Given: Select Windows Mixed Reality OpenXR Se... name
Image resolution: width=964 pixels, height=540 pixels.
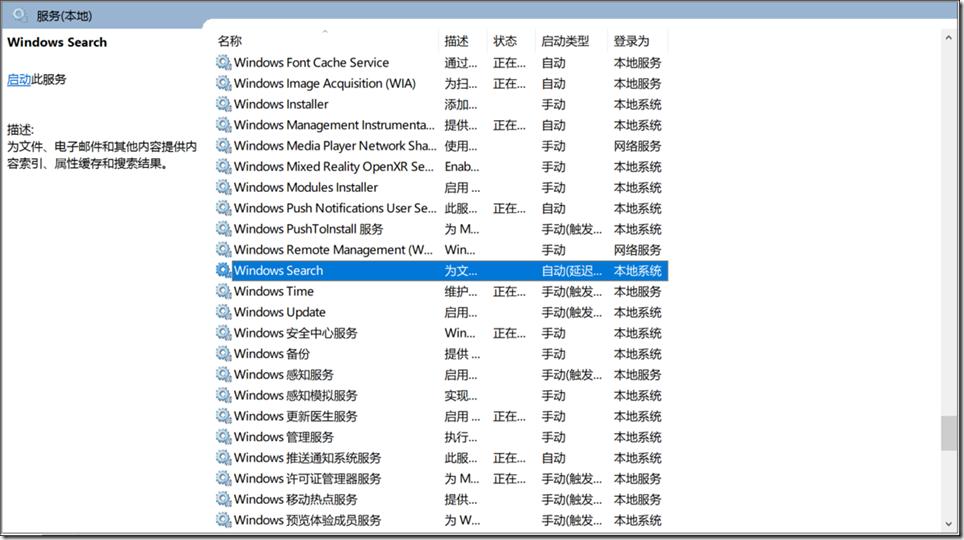Looking at the screenshot, I should 334,166.
